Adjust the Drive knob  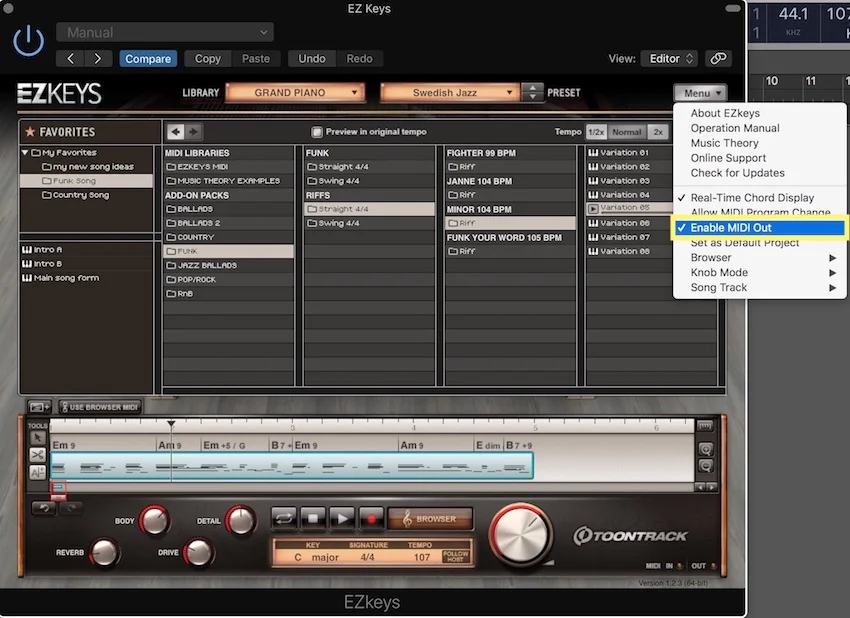tap(198, 552)
